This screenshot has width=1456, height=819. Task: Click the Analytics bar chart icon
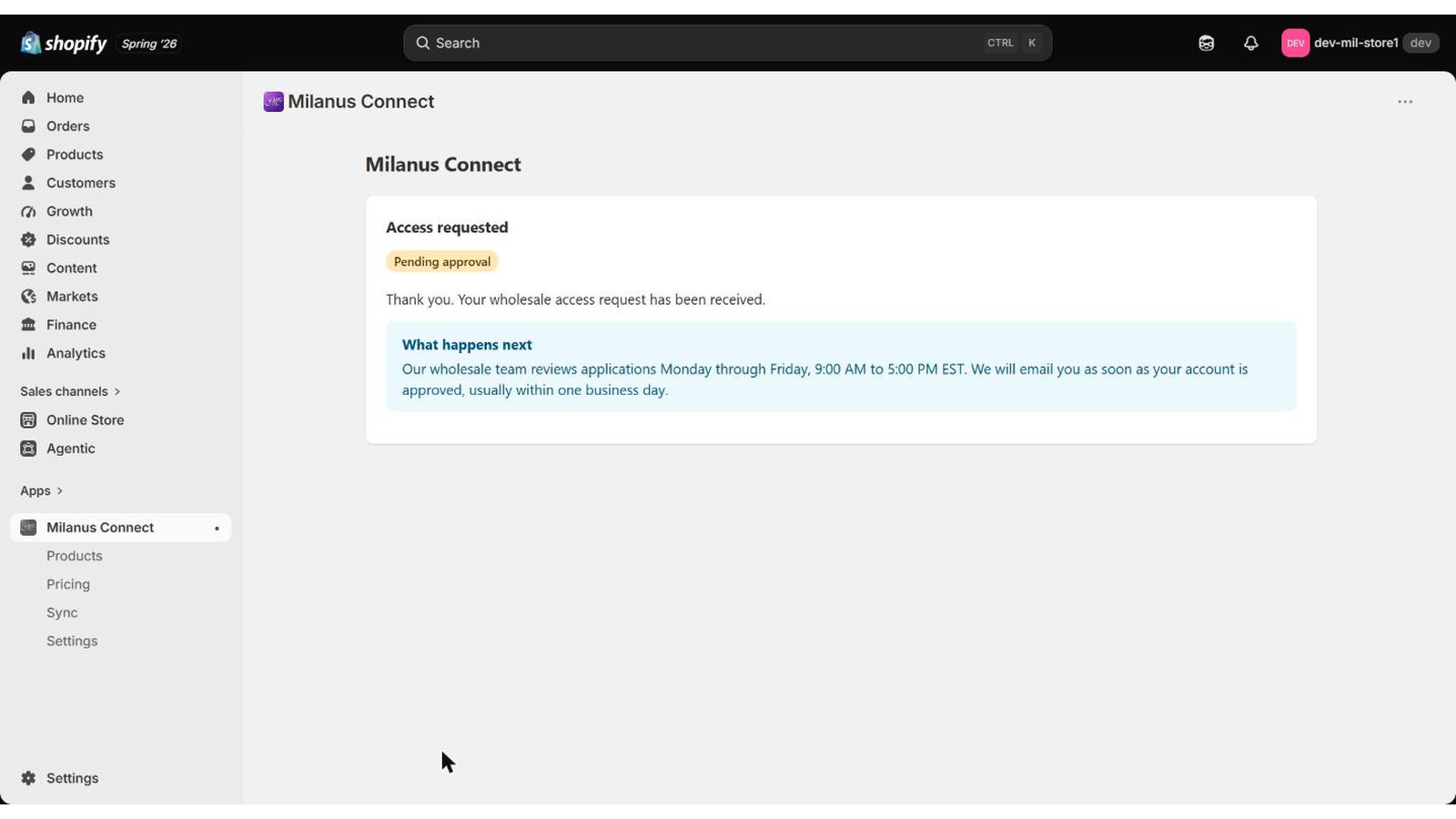click(x=28, y=353)
